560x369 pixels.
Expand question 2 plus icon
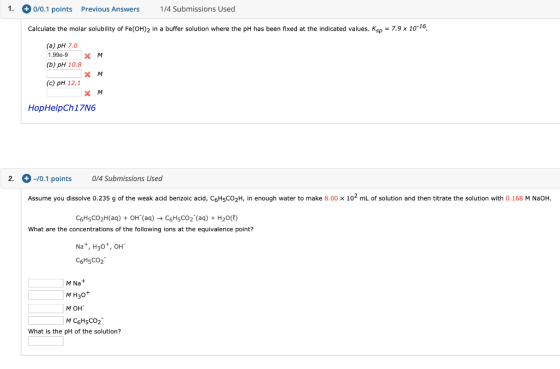pyautogui.click(x=26, y=178)
